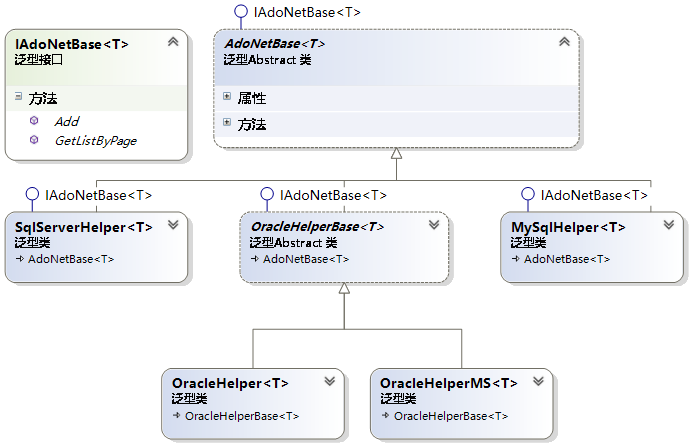The image size is (691, 444).
Task: Click SqlServerHelper<T> class title
Action: point(84,227)
